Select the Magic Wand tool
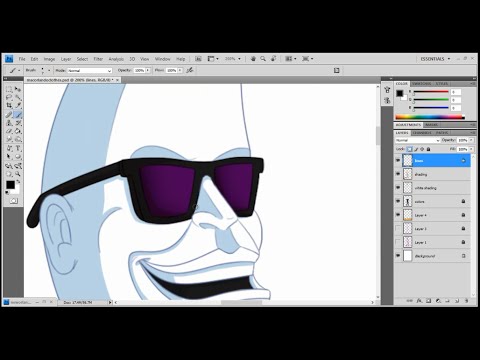This screenshot has height=360, width=480. pyautogui.click(x=18, y=97)
